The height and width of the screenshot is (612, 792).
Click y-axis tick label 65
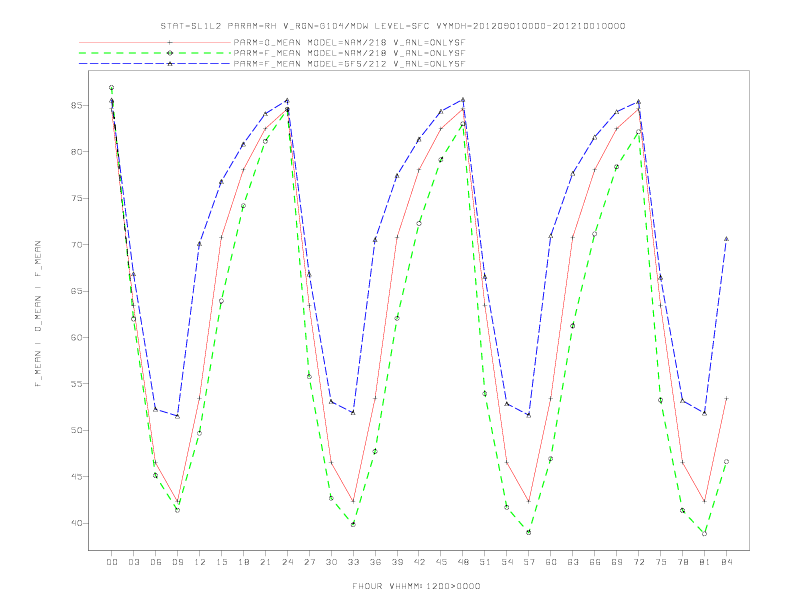point(77,291)
